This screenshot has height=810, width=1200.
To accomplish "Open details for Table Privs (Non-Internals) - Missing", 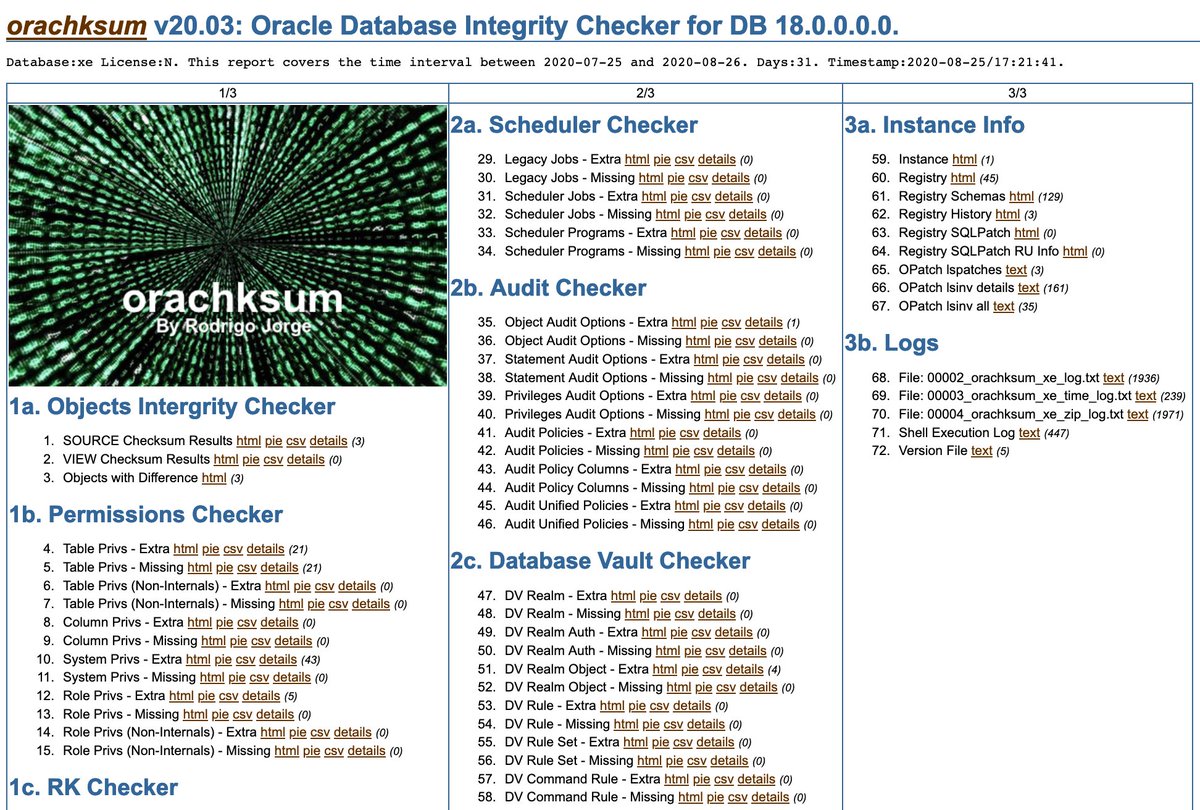I will point(371,603).
